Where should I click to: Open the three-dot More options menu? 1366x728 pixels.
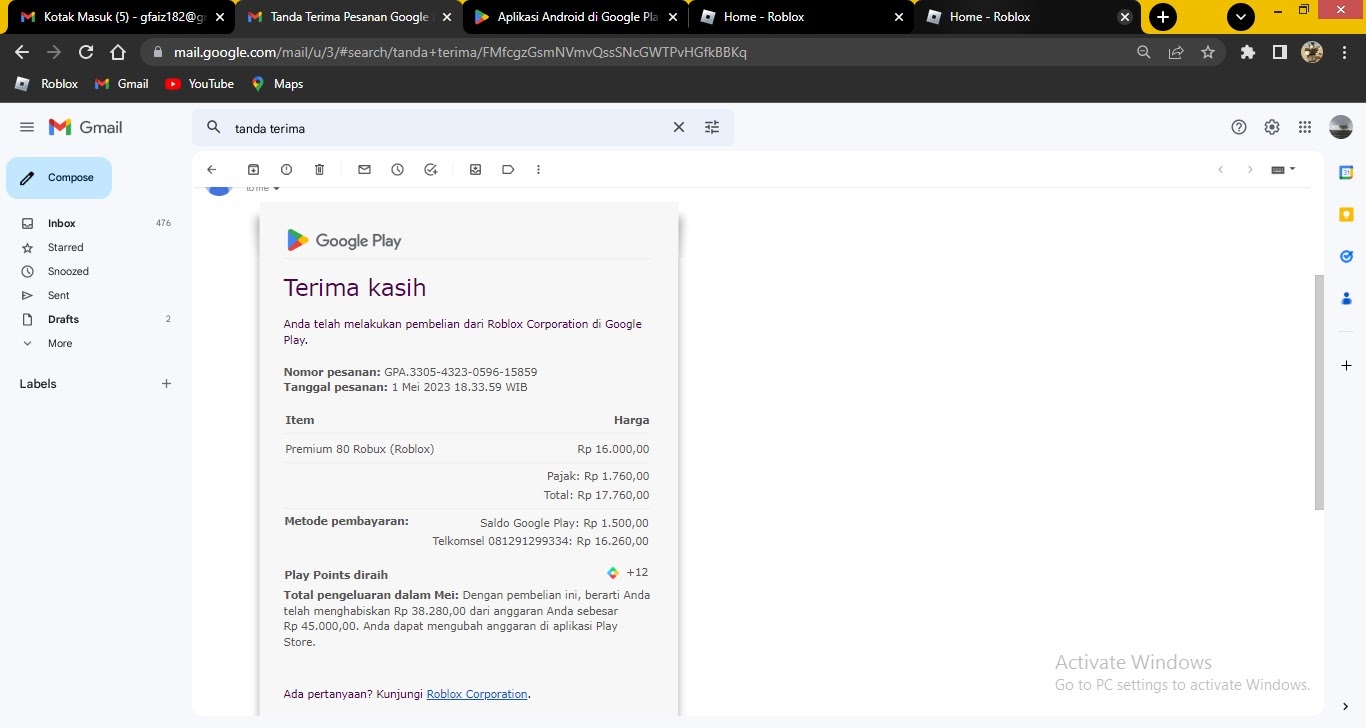click(x=538, y=170)
